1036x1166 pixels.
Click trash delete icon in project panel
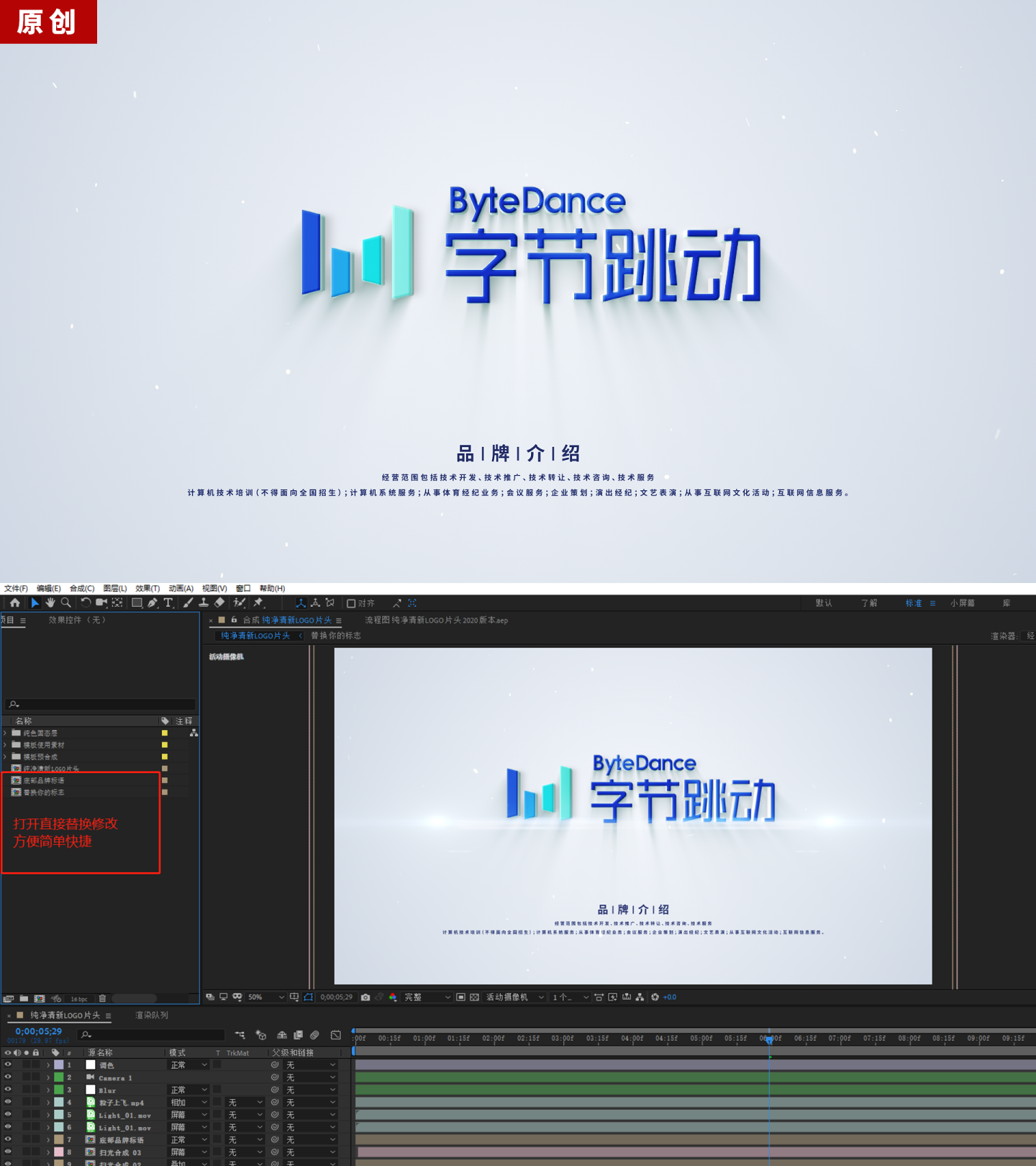[102, 998]
